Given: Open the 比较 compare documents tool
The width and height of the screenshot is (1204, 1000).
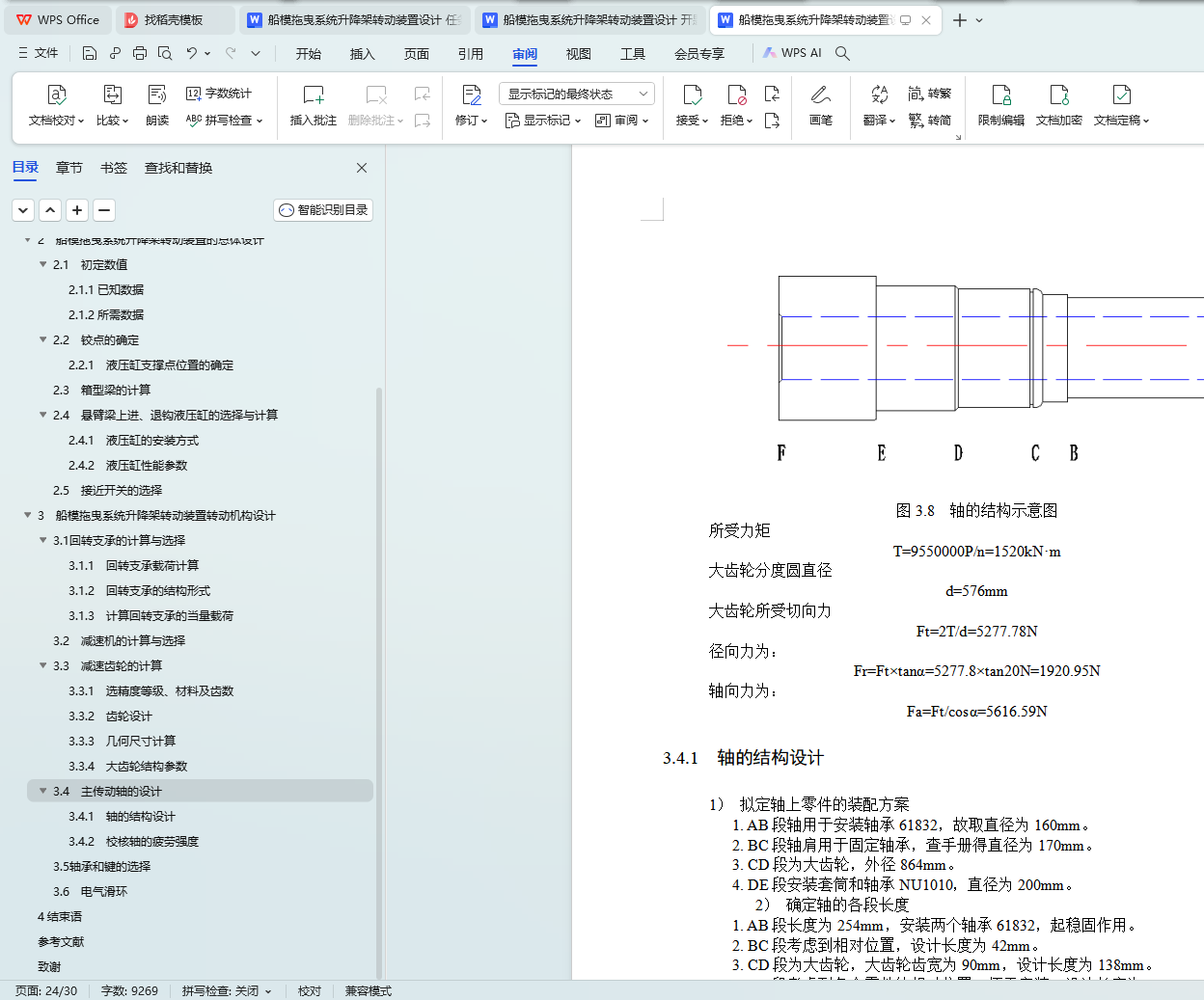Looking at the screenshot, I should click(x=112, y=106).
